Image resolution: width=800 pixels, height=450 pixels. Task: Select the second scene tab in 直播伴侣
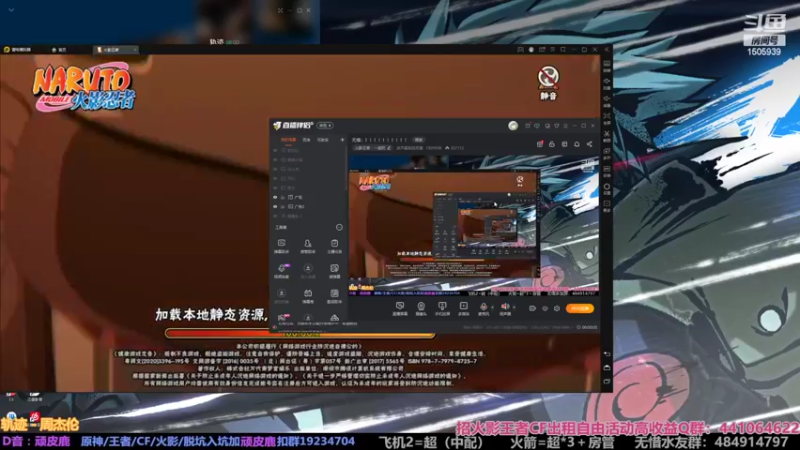coord(307,140)
